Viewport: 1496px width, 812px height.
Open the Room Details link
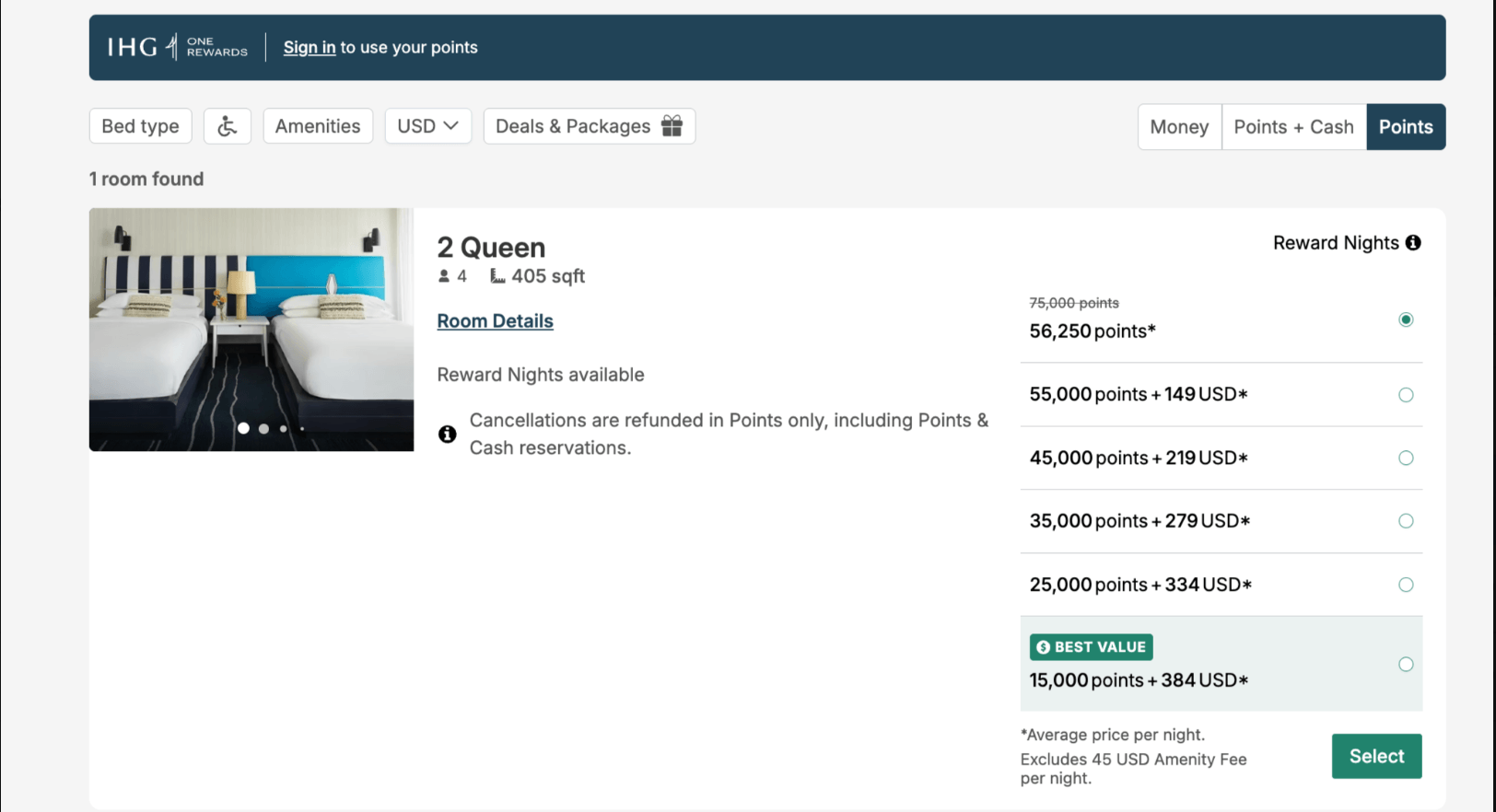click(x=496, y=321)
